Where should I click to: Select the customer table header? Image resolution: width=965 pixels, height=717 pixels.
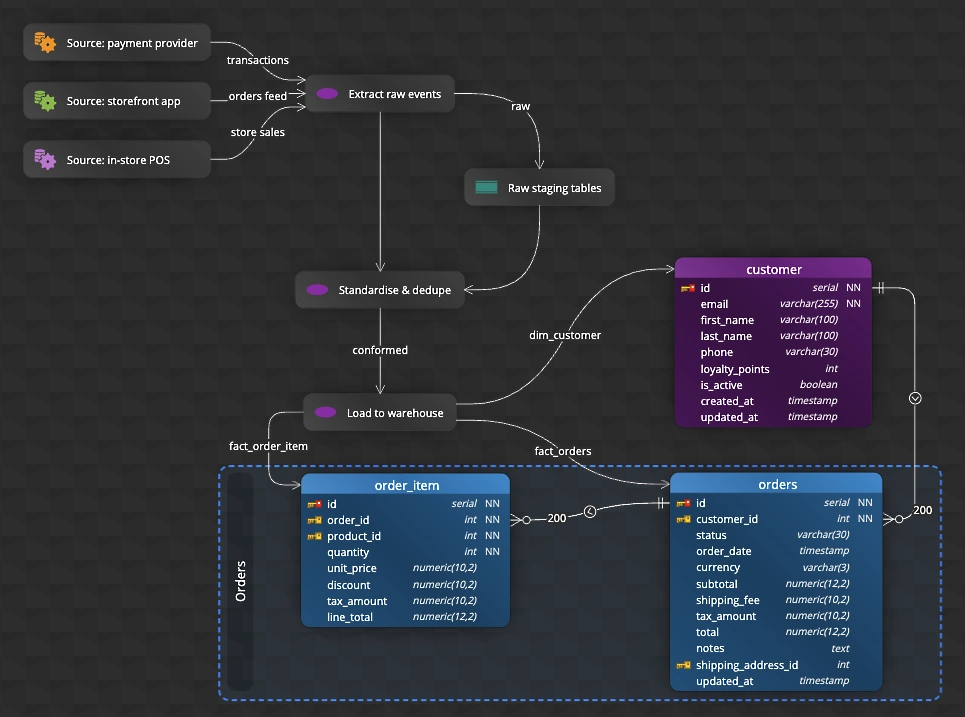point(773,269)
